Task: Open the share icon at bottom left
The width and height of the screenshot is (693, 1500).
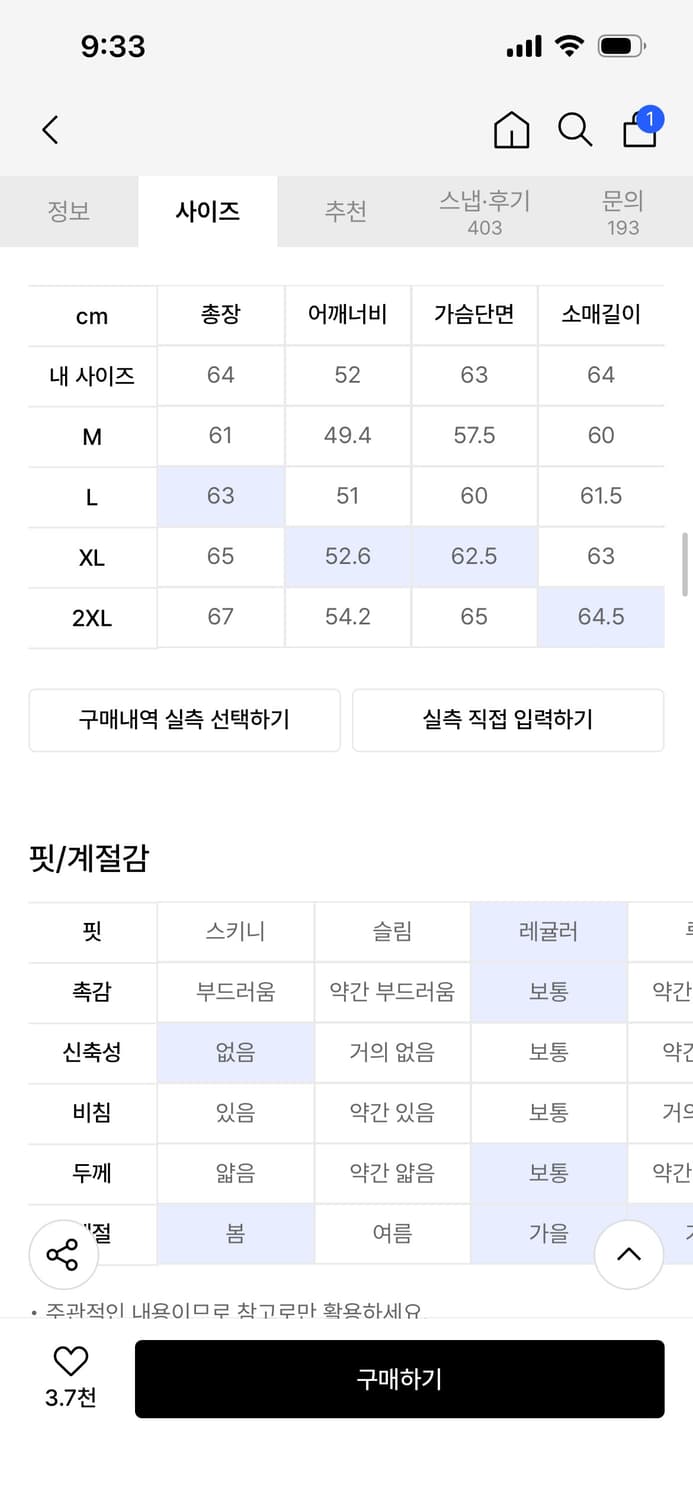Action: 63,1254
